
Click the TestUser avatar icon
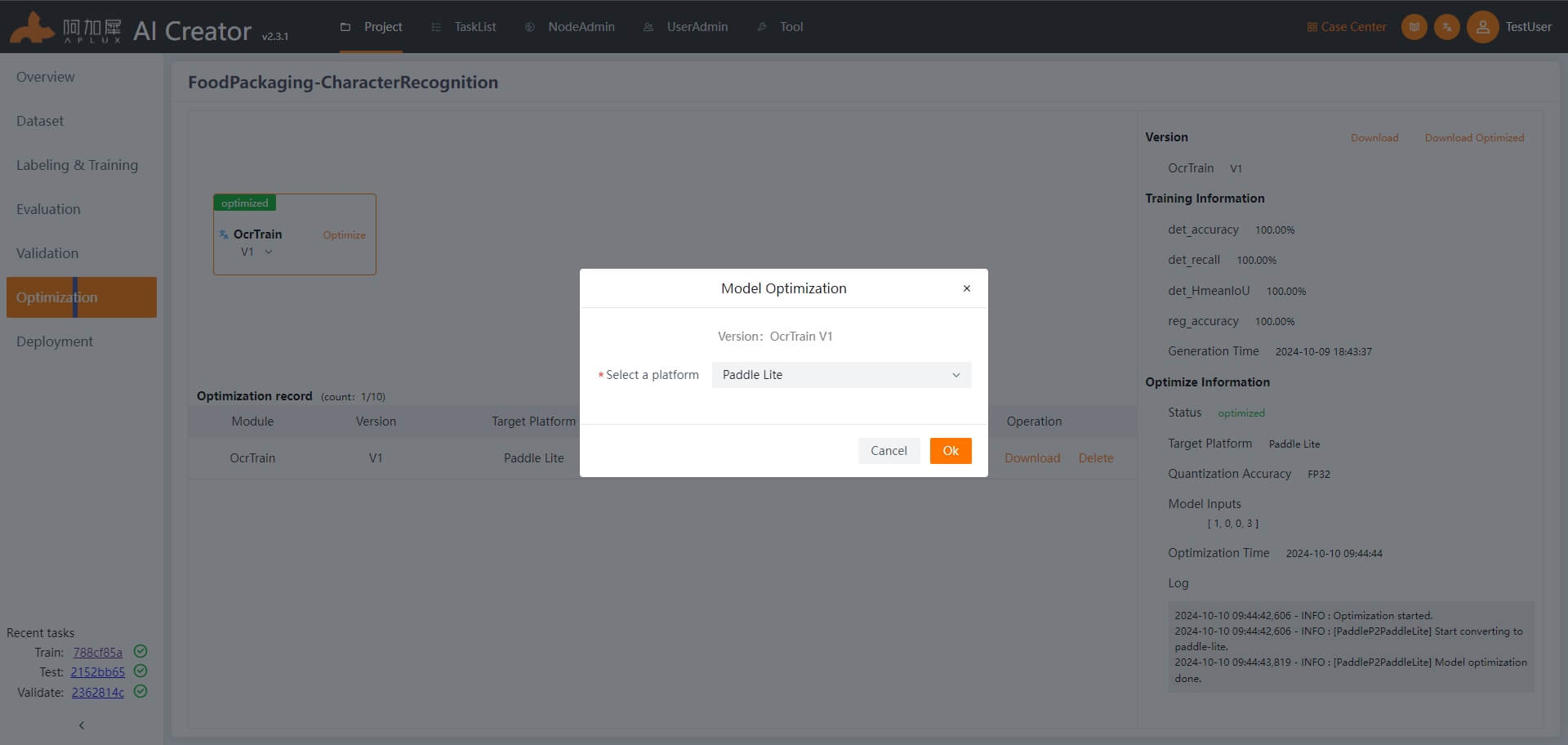click(x=1482, y=27)
